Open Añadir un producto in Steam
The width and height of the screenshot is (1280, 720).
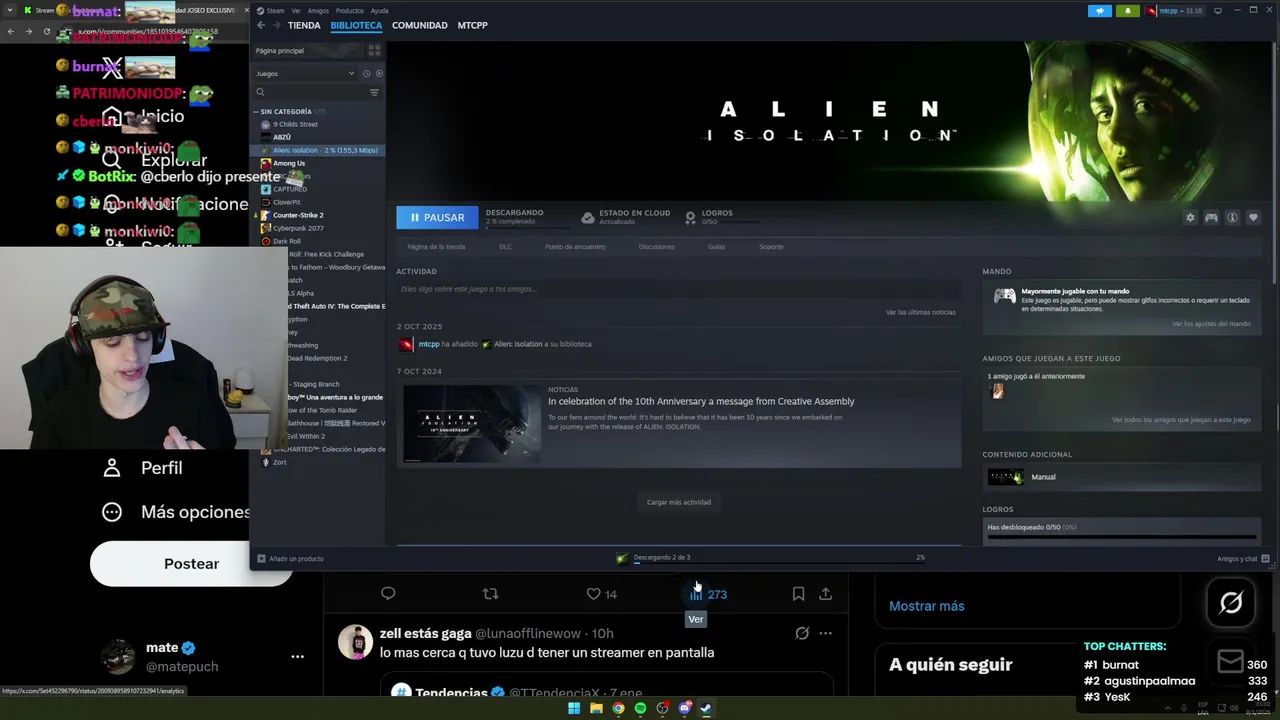tap(290, 558)
